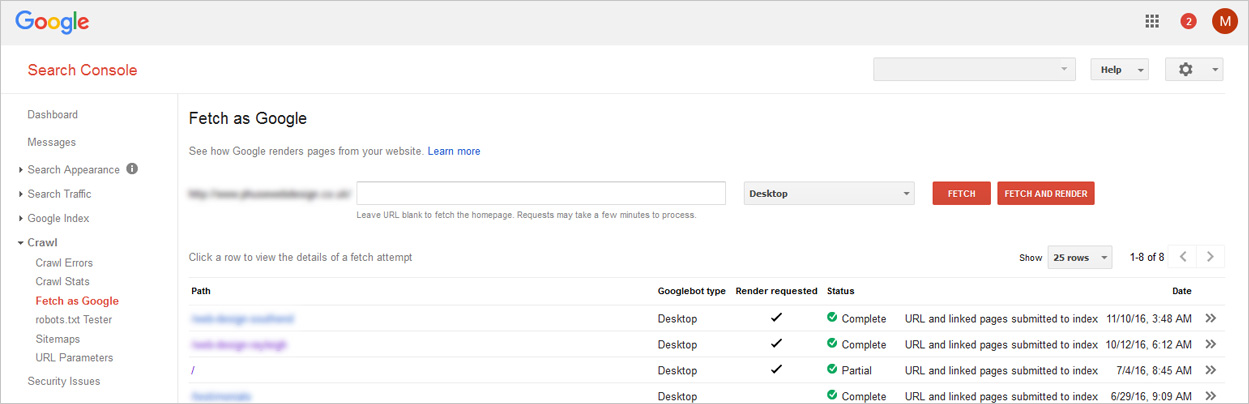Open Messages in the sidebar
Viewport: 1249px width, 404px height.
52,143
